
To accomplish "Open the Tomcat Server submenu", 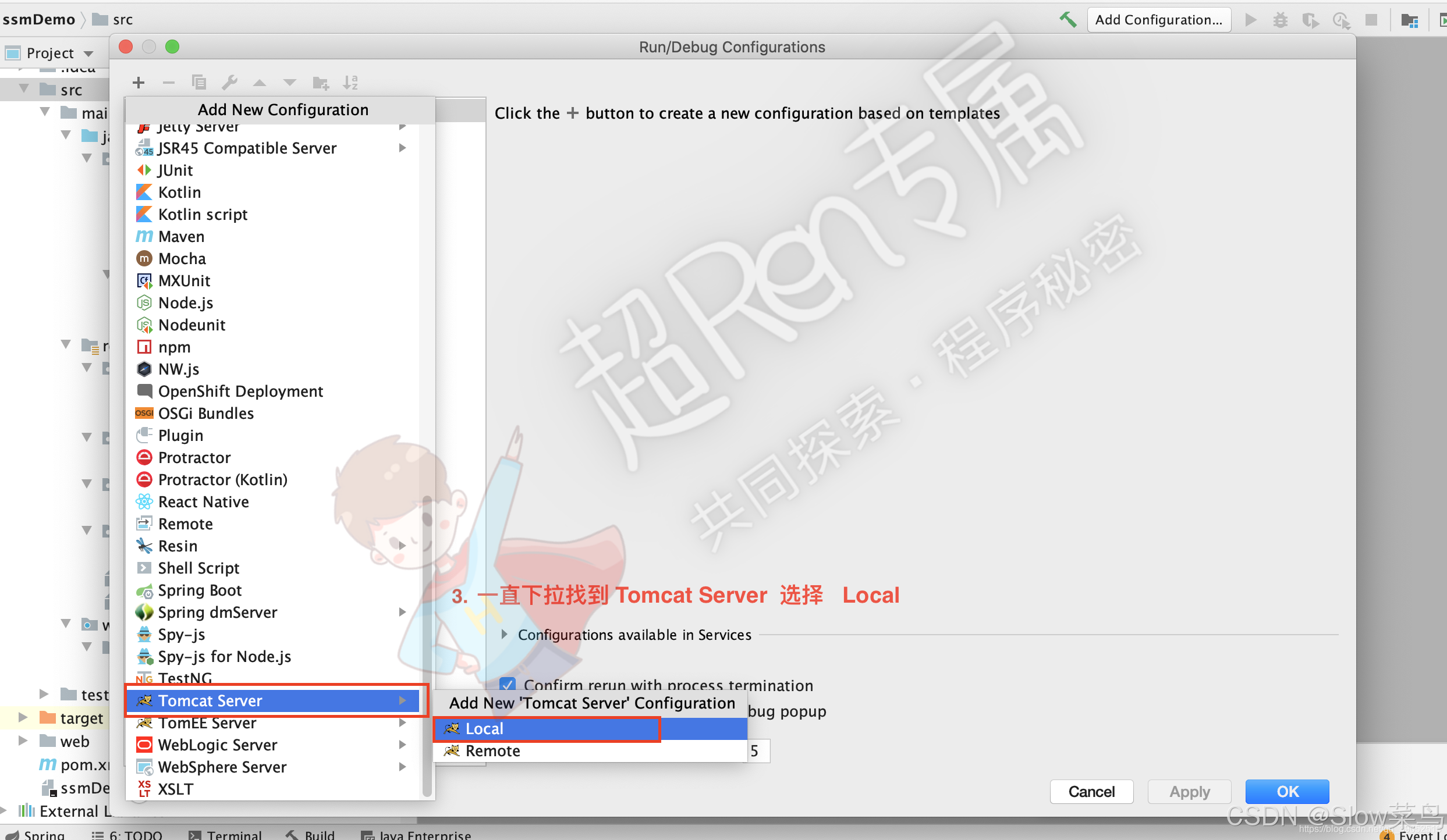I will 272,700.
